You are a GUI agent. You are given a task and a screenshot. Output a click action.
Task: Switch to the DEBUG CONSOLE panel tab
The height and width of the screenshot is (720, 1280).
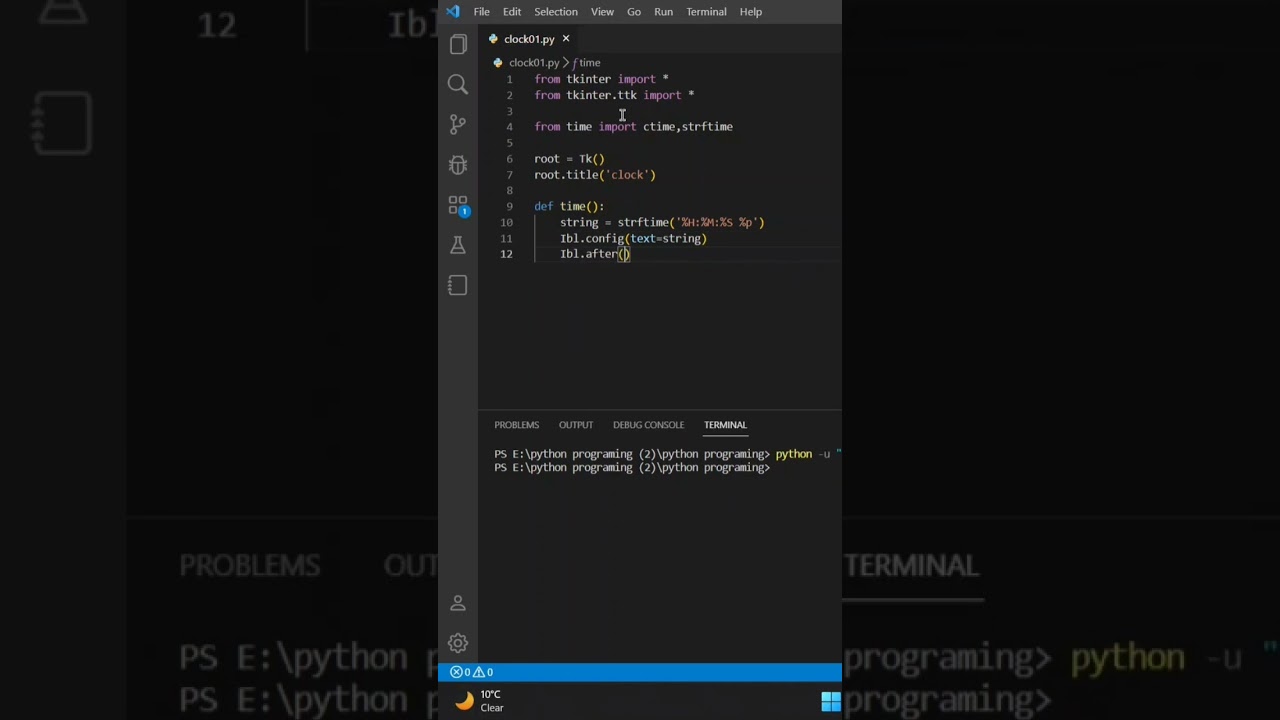[x=648, y=425]
